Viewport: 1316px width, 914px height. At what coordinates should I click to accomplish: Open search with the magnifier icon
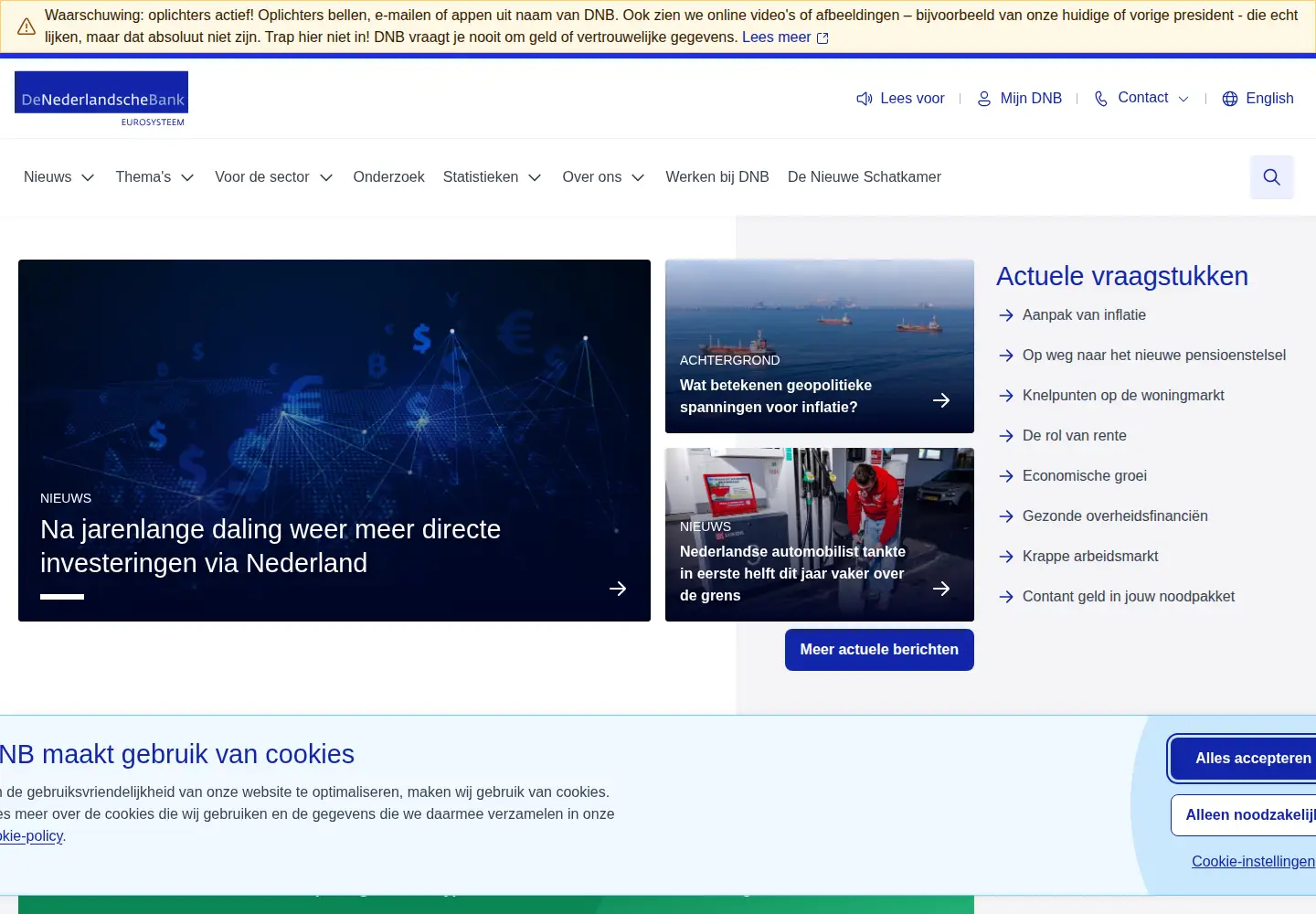[1272, 177]
